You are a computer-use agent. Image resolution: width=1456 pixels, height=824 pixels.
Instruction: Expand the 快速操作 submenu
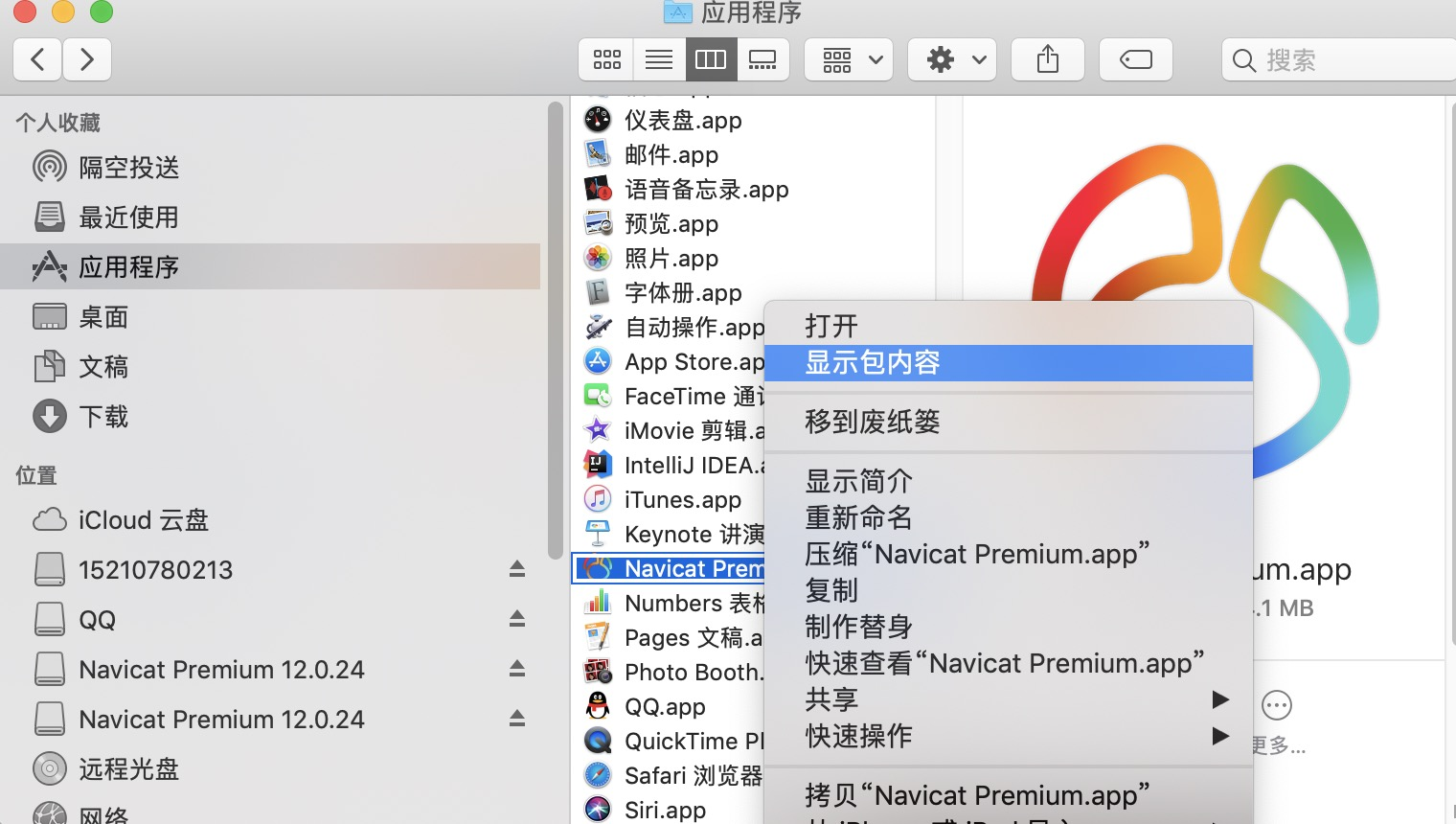[1009, 736]
